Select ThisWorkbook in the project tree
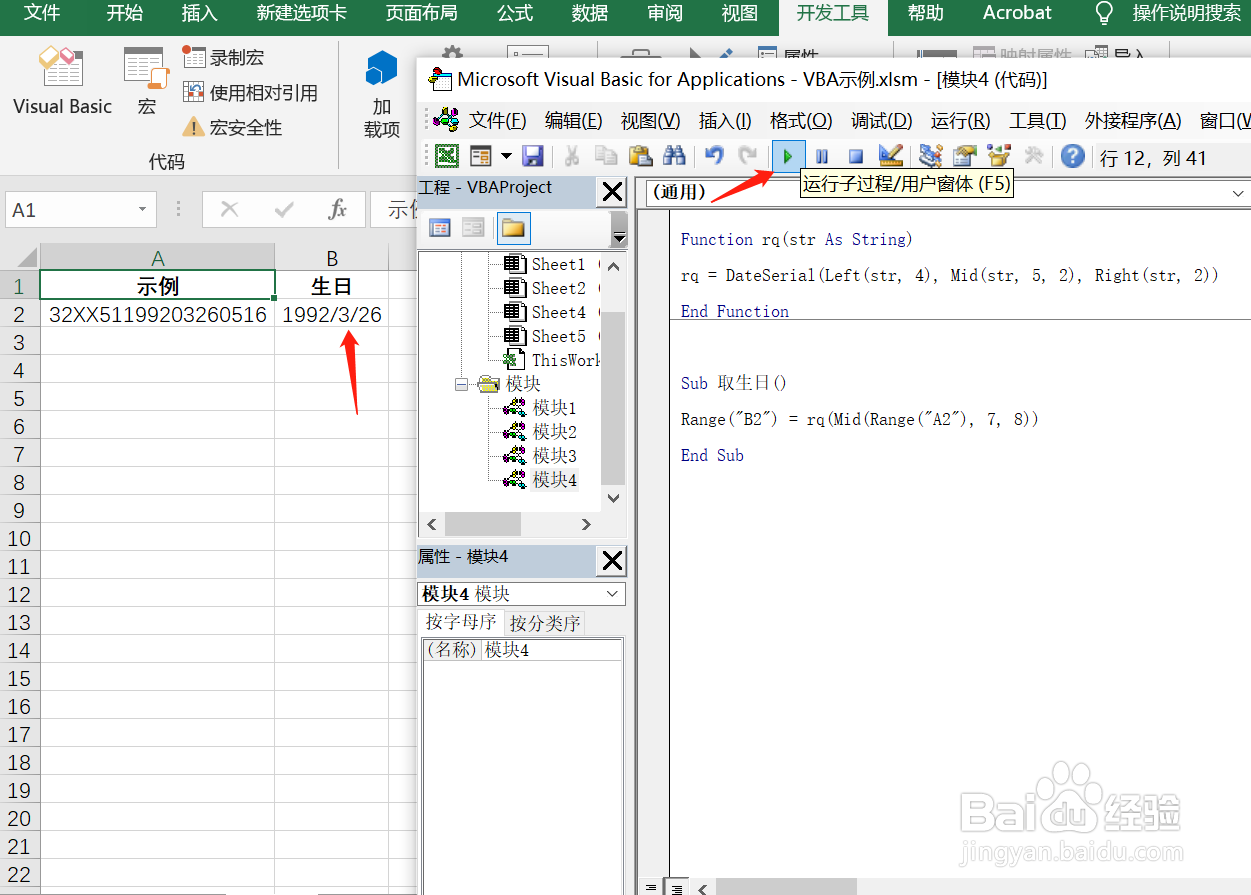The height and width of the screenshot is (895, 1251). [565, 360]
